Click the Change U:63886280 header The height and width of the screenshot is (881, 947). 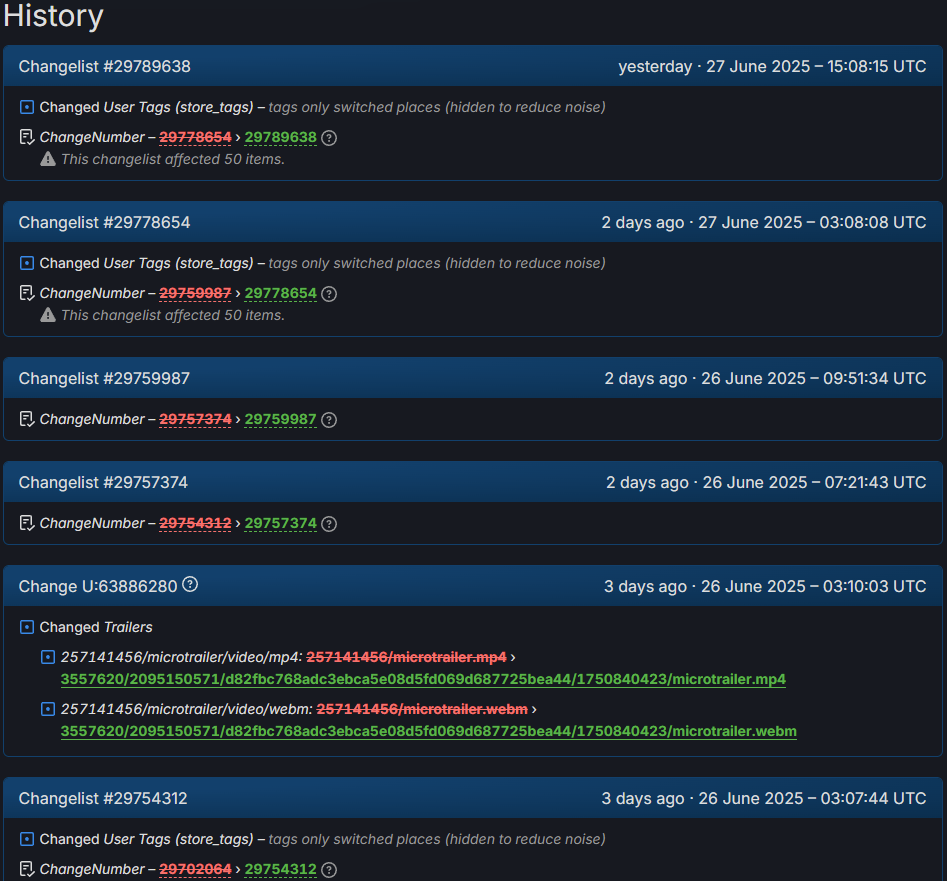point(98,586)
